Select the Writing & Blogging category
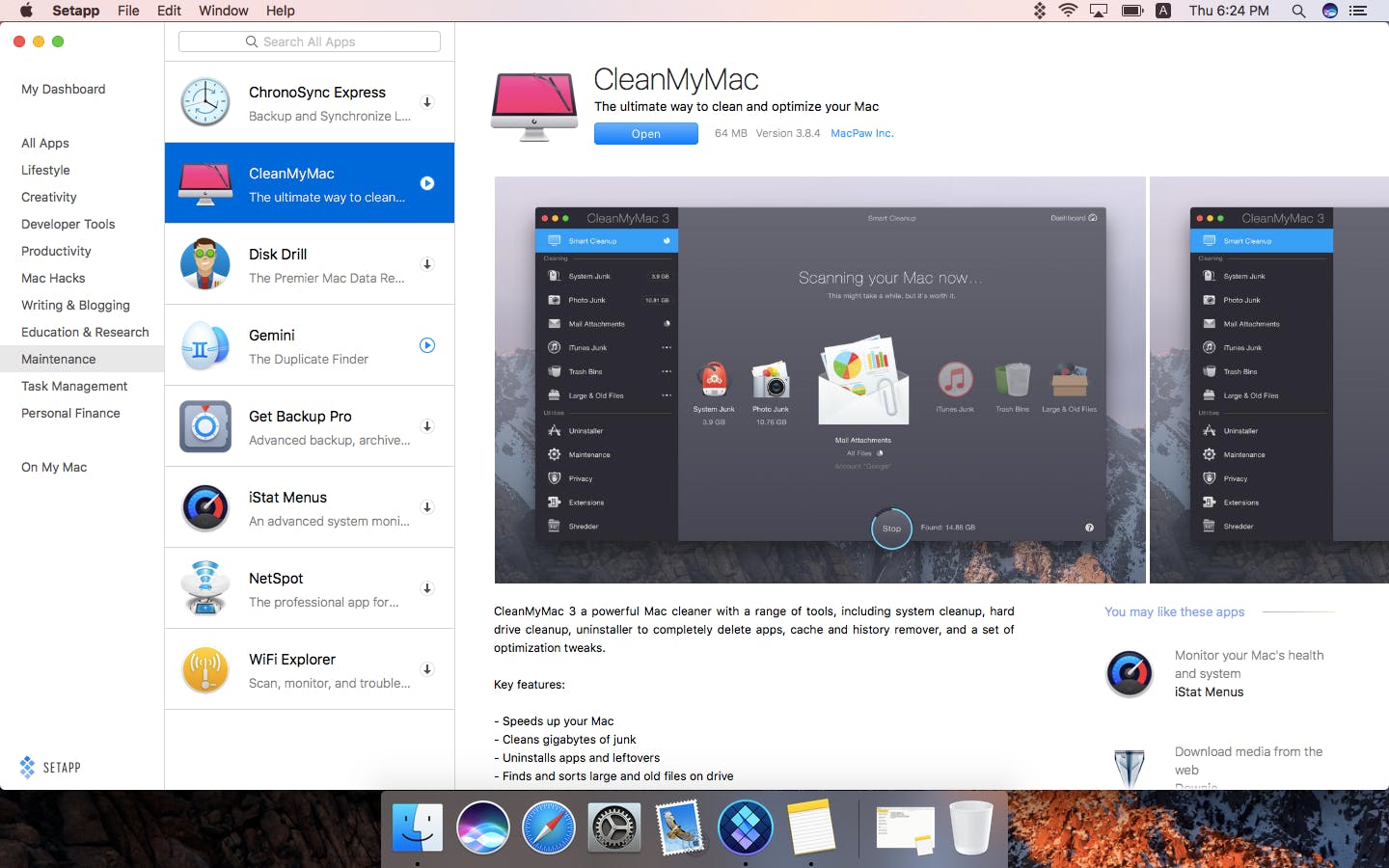 (x=75, y=305)
